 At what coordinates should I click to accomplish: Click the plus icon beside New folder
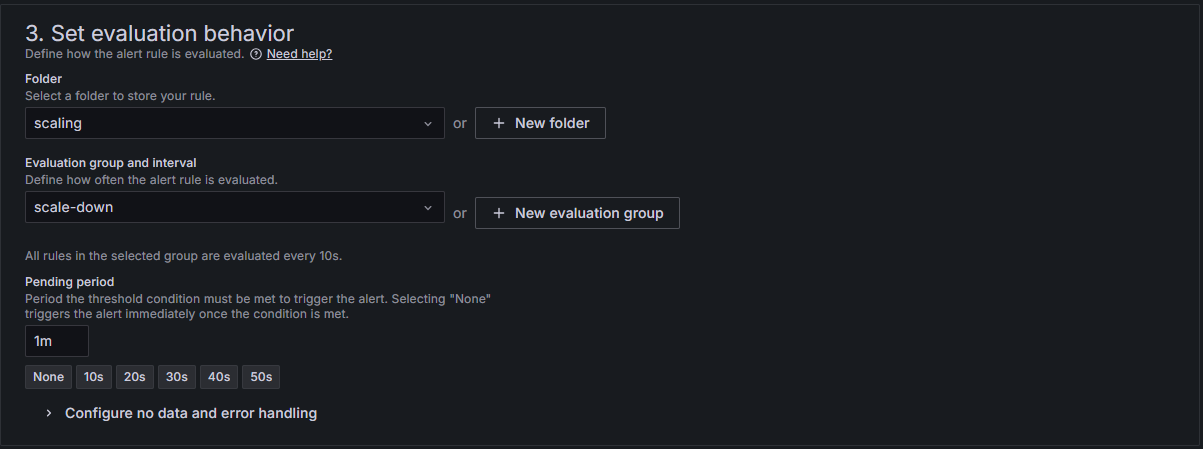[x=498, y=123]
